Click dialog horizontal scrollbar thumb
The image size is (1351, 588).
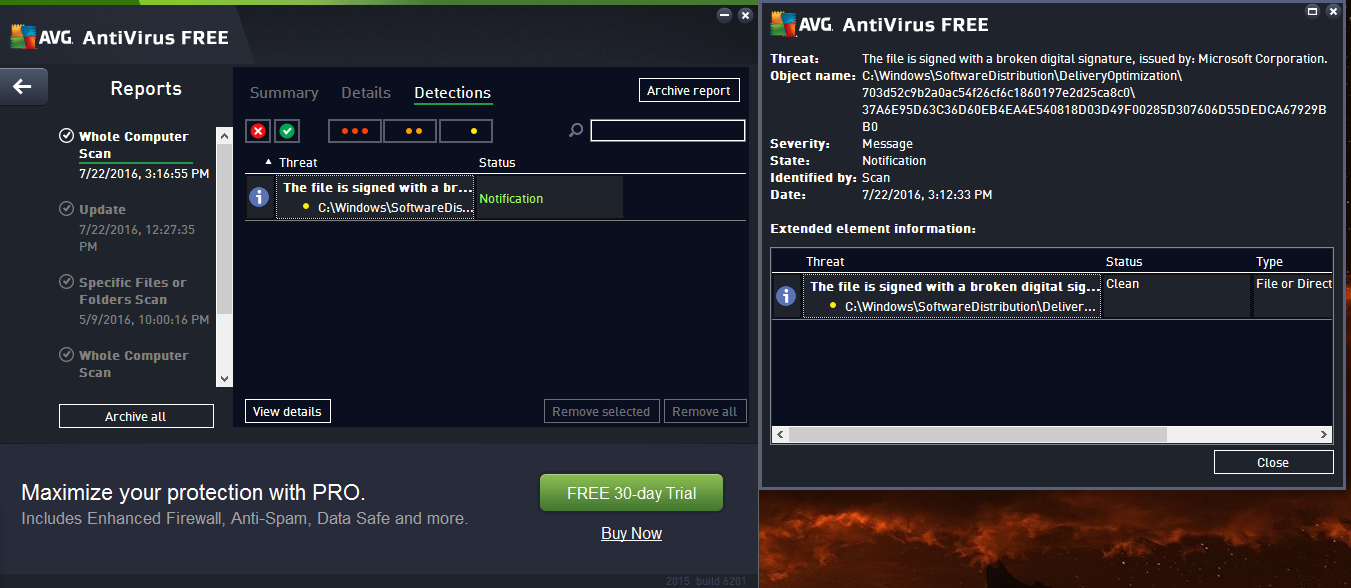(978, 435)
